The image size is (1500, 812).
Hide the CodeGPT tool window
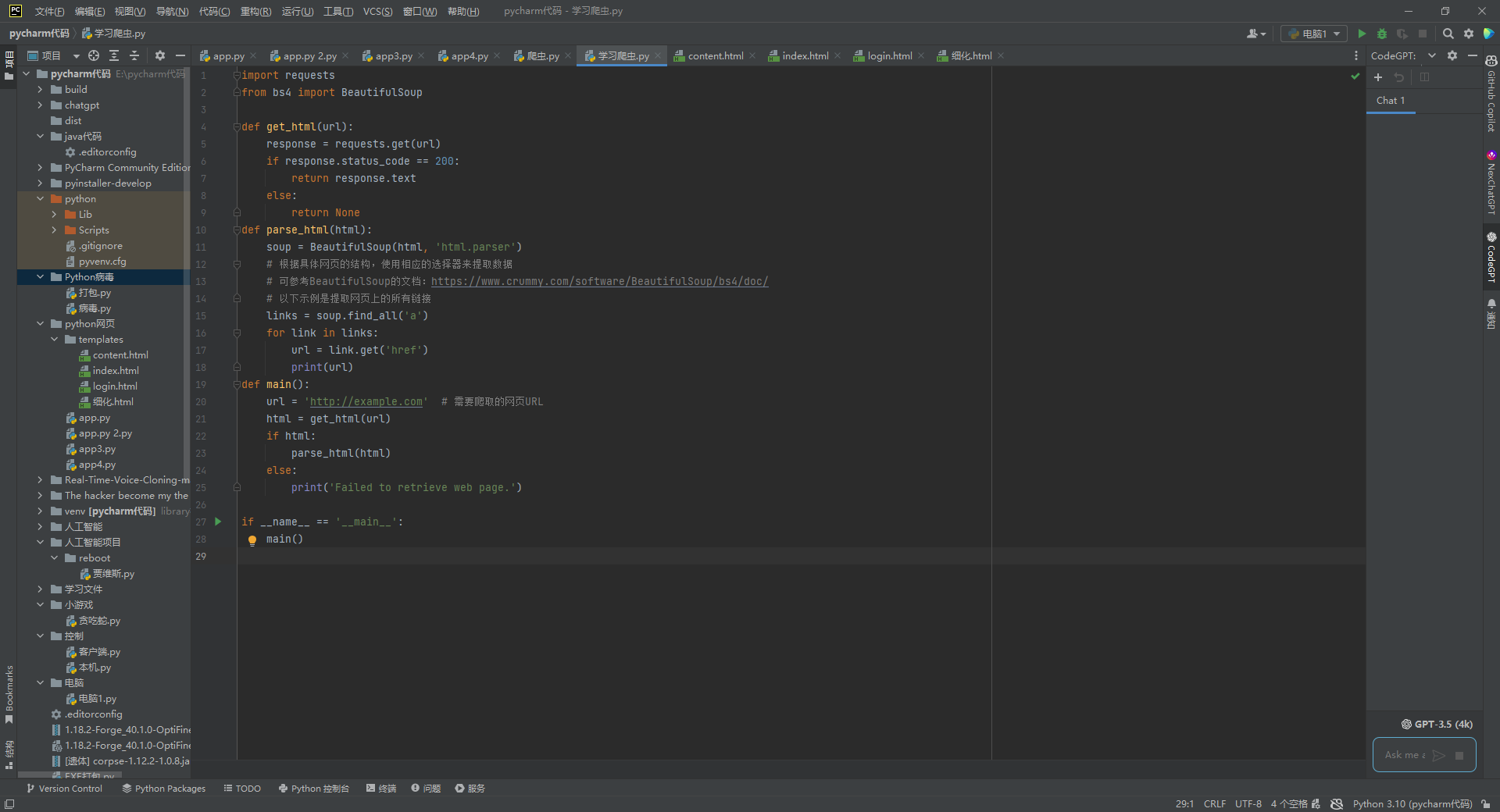point(1473,55)
